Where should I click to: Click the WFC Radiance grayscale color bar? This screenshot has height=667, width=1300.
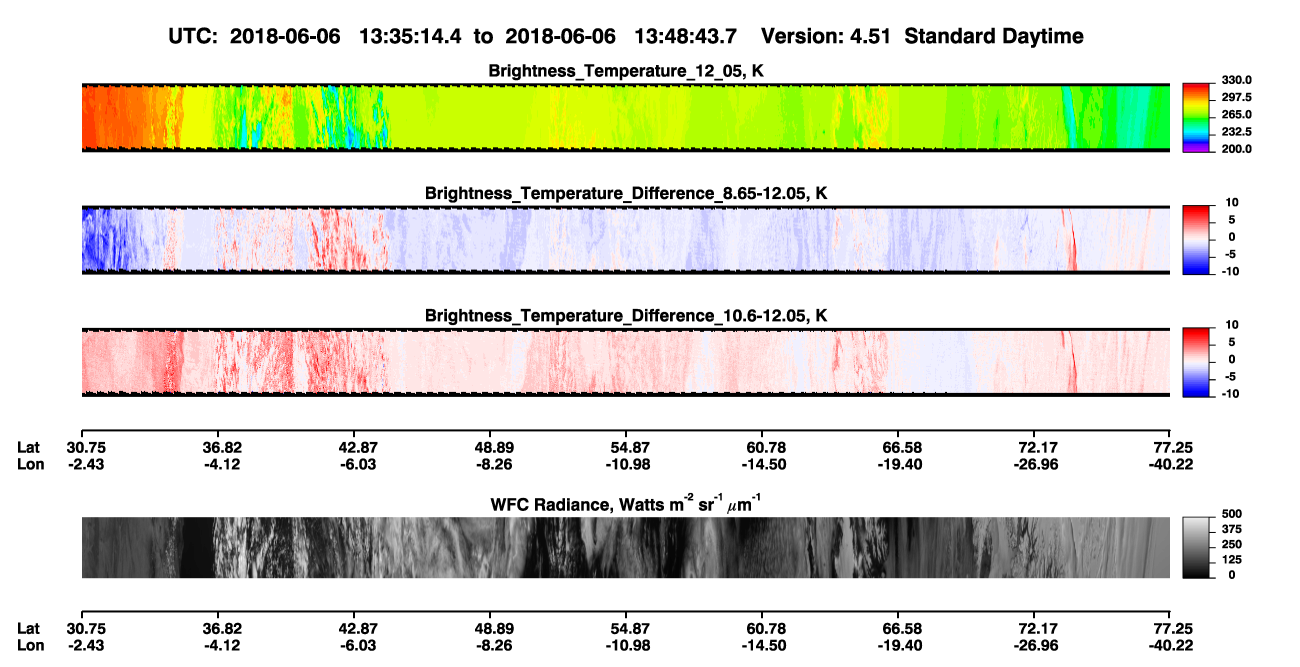click(x=1195, y=546)
